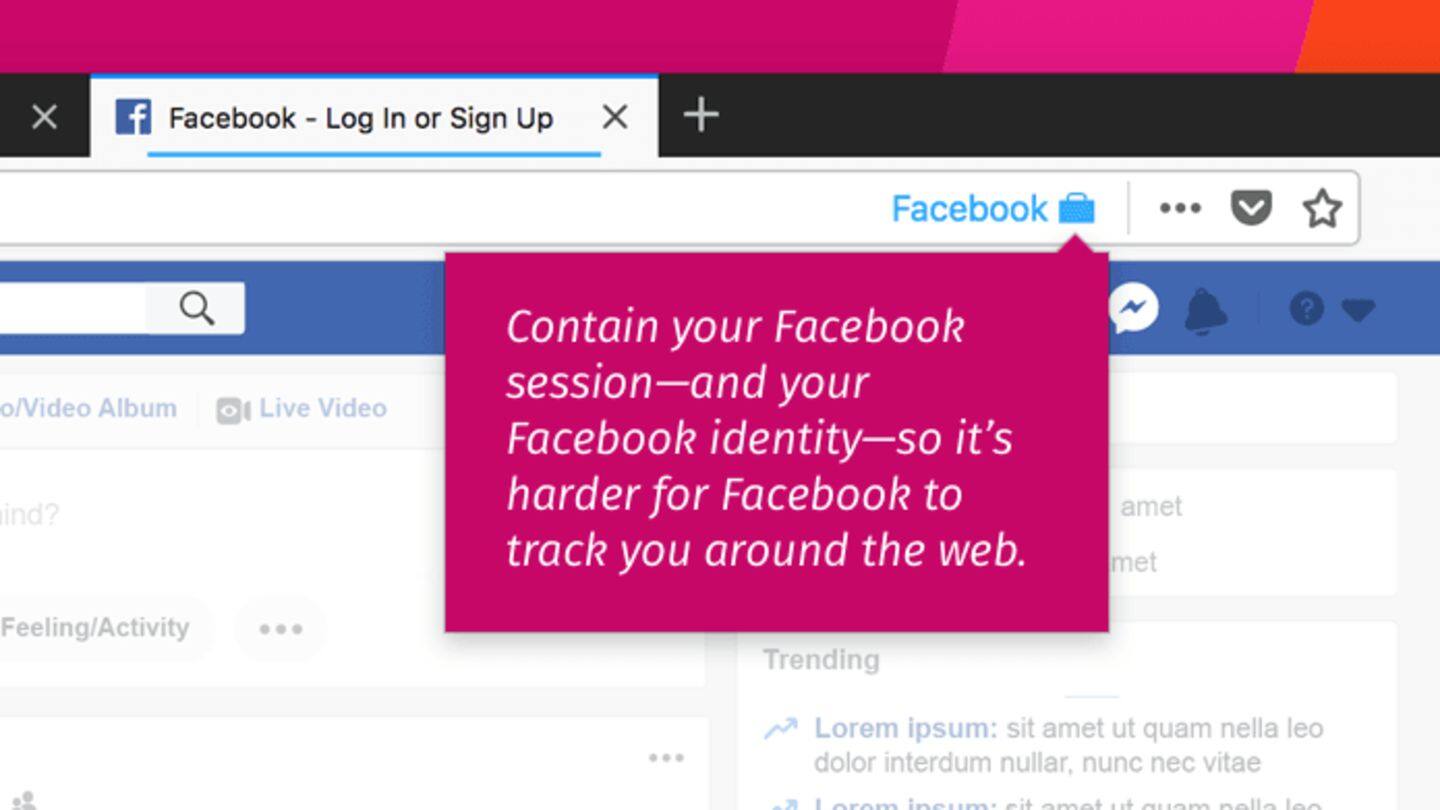Viewport: 1440px width, 810px height.
Task: Click the Facebook help question mark icon
Action: tap(1306, 308)
